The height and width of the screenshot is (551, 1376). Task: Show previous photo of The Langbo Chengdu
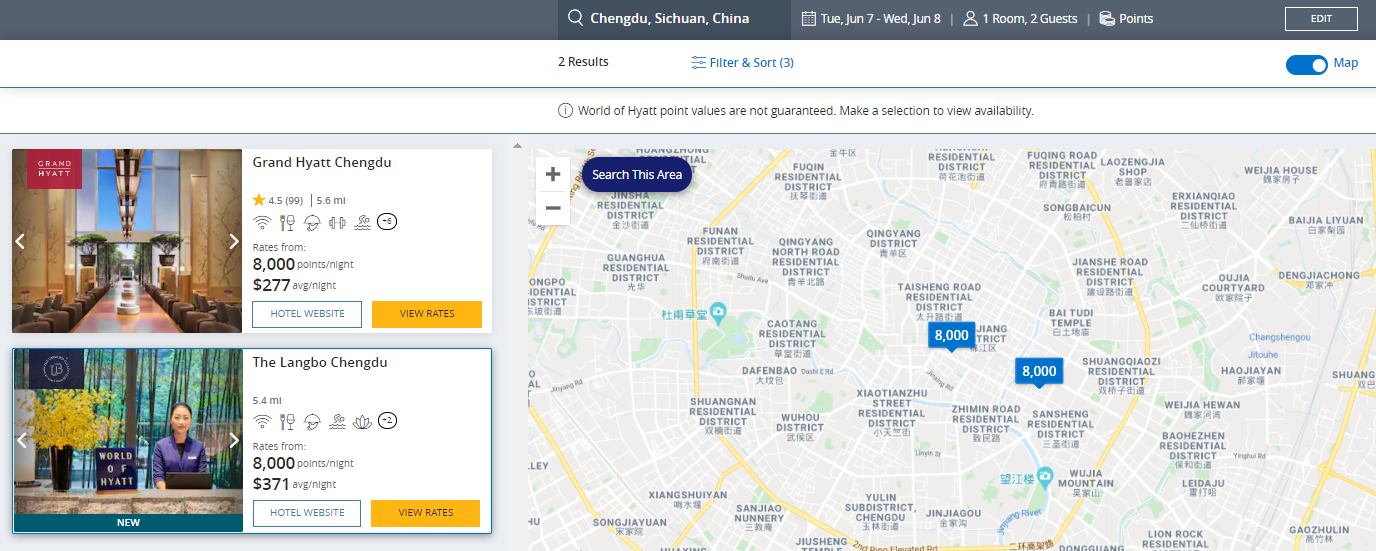click(20, 440)
